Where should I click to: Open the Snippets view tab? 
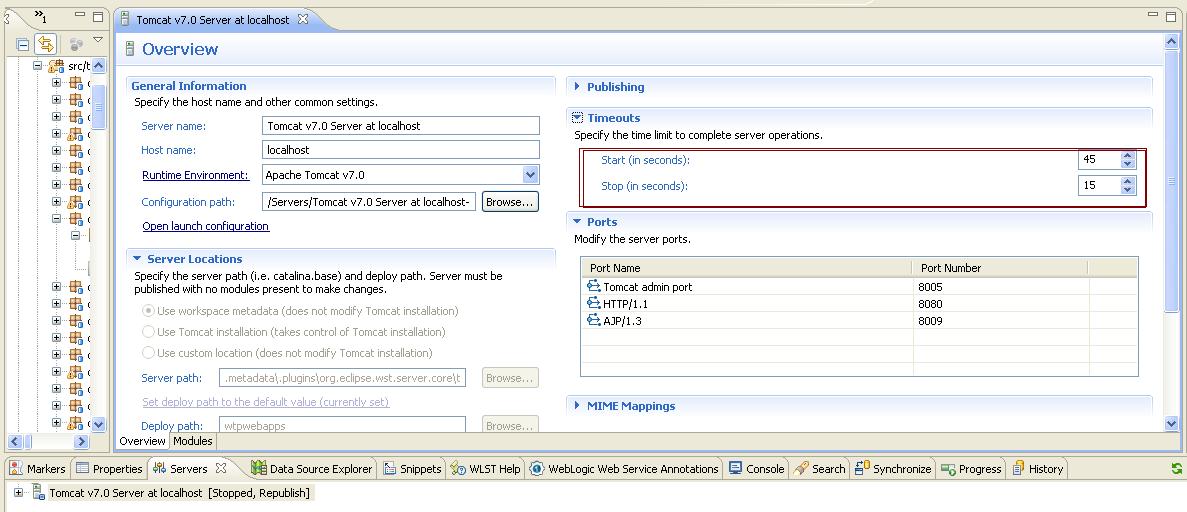(412, 469)
